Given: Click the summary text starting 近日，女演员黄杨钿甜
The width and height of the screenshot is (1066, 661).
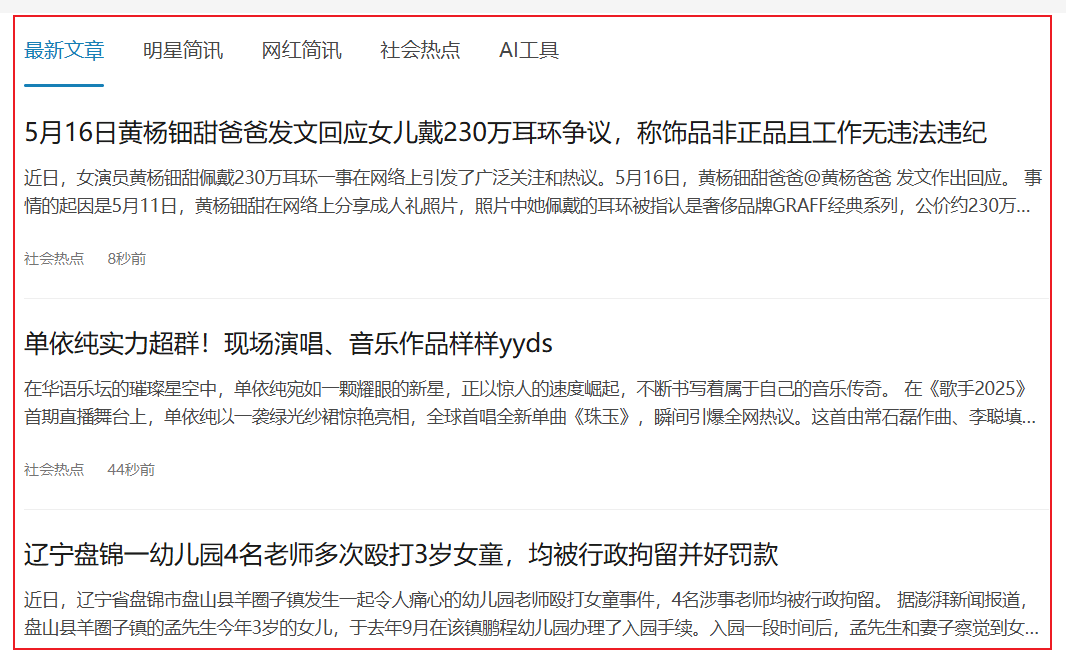Looking at the screenshot, I should (532, 192).
